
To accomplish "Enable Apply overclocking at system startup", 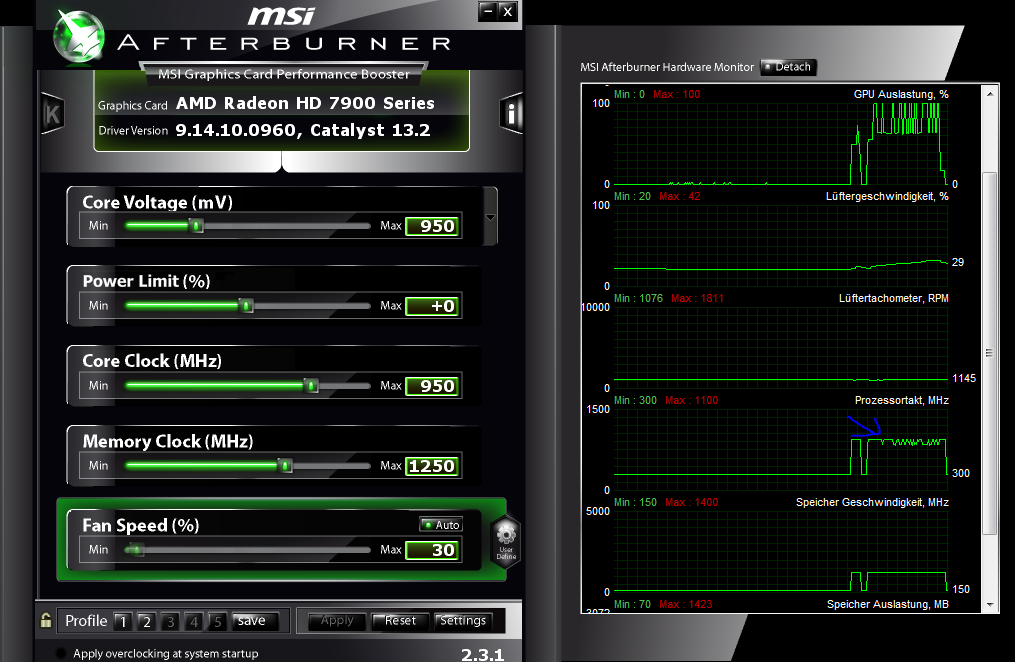I will click(61, 653).
